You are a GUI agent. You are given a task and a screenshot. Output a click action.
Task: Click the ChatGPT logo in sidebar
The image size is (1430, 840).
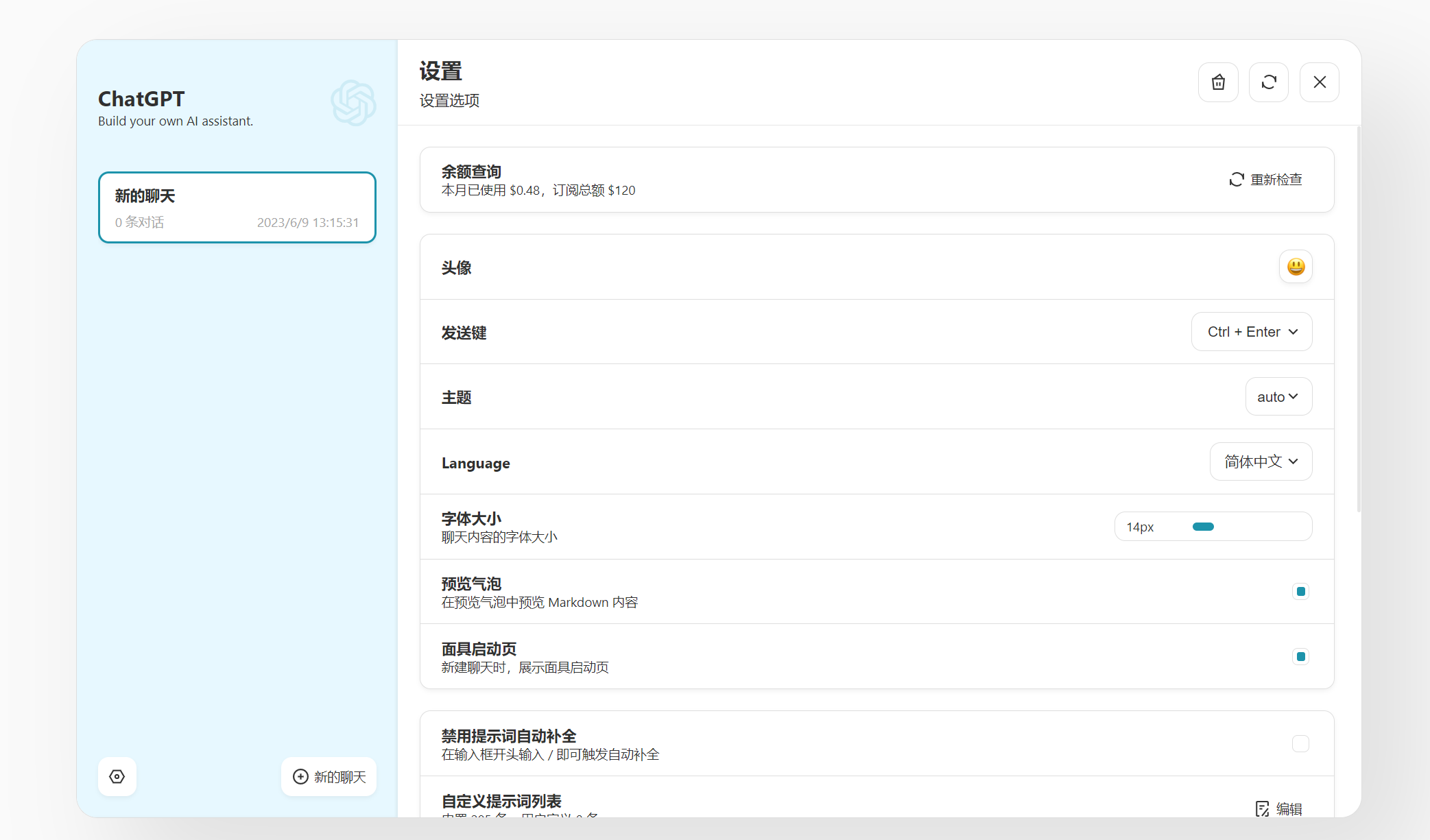(x=353, y=103)
